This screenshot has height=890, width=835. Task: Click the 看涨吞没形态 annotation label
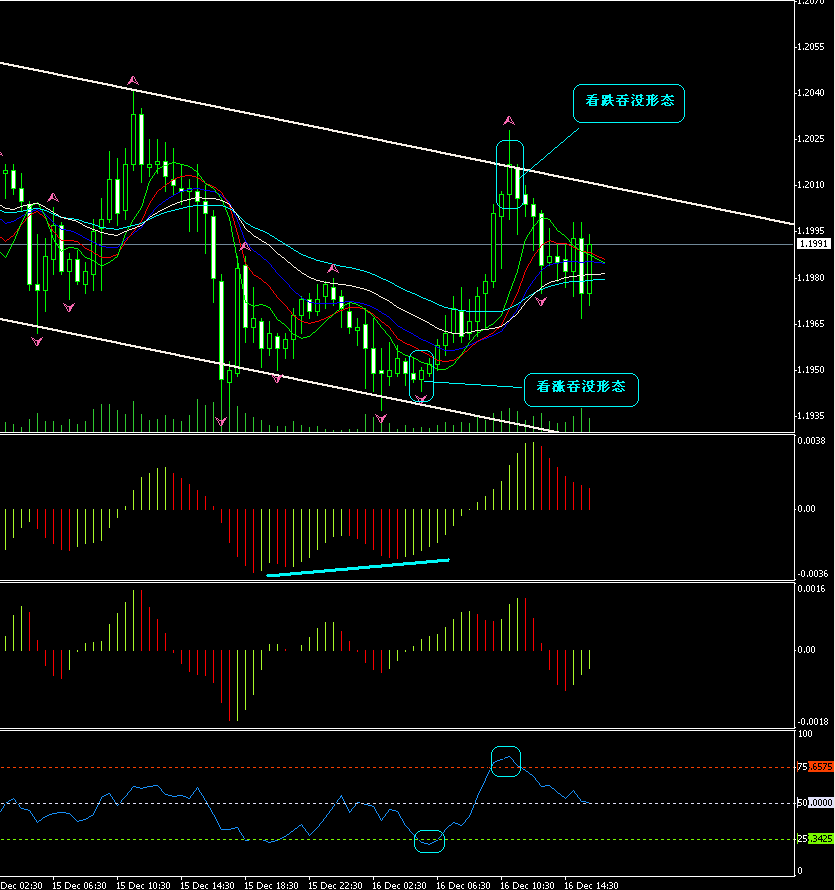tap(581, 389)
